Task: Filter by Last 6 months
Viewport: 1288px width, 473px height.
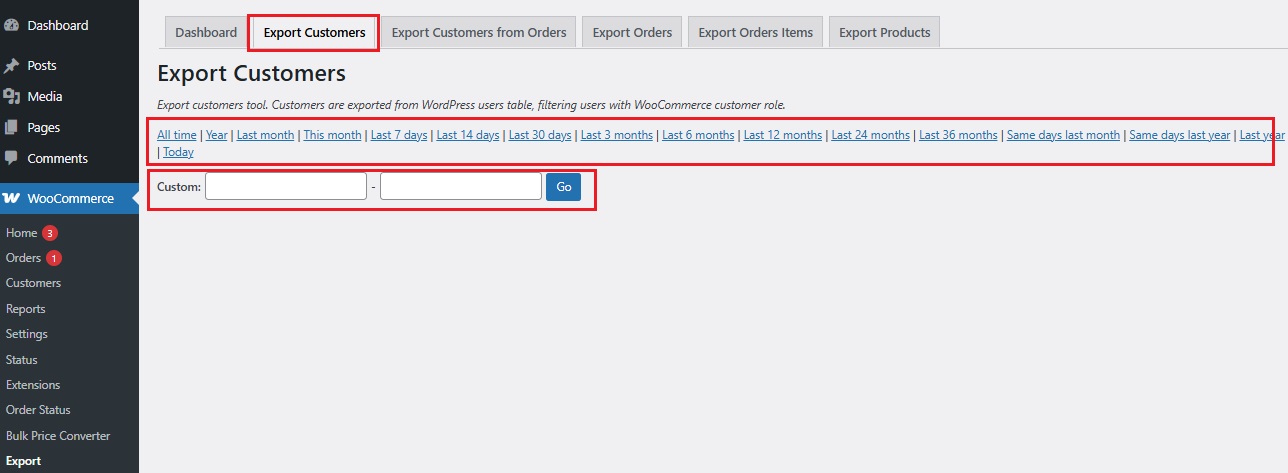Action: coord(698,135)
